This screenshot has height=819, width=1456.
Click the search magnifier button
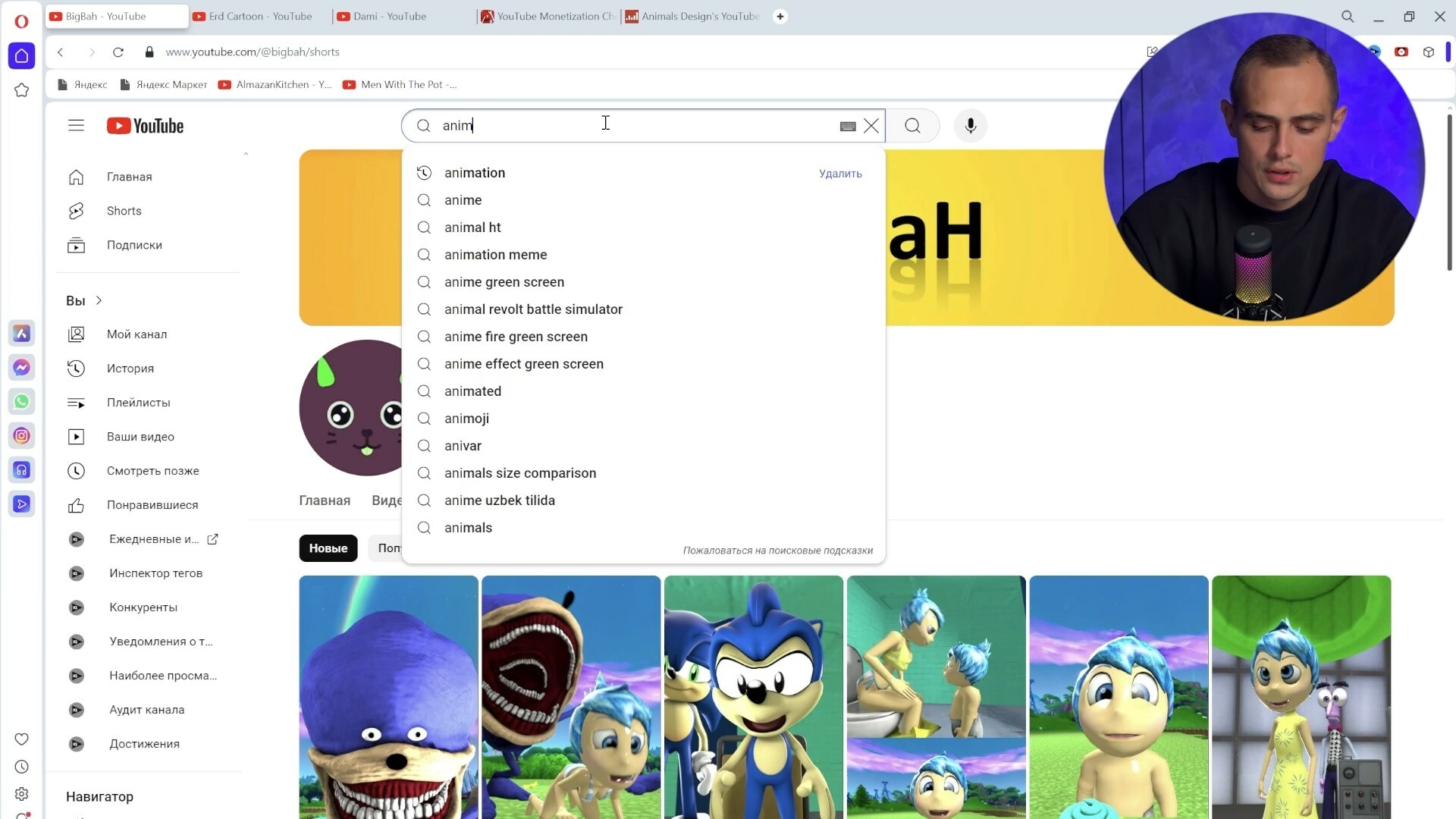(912, 126)
